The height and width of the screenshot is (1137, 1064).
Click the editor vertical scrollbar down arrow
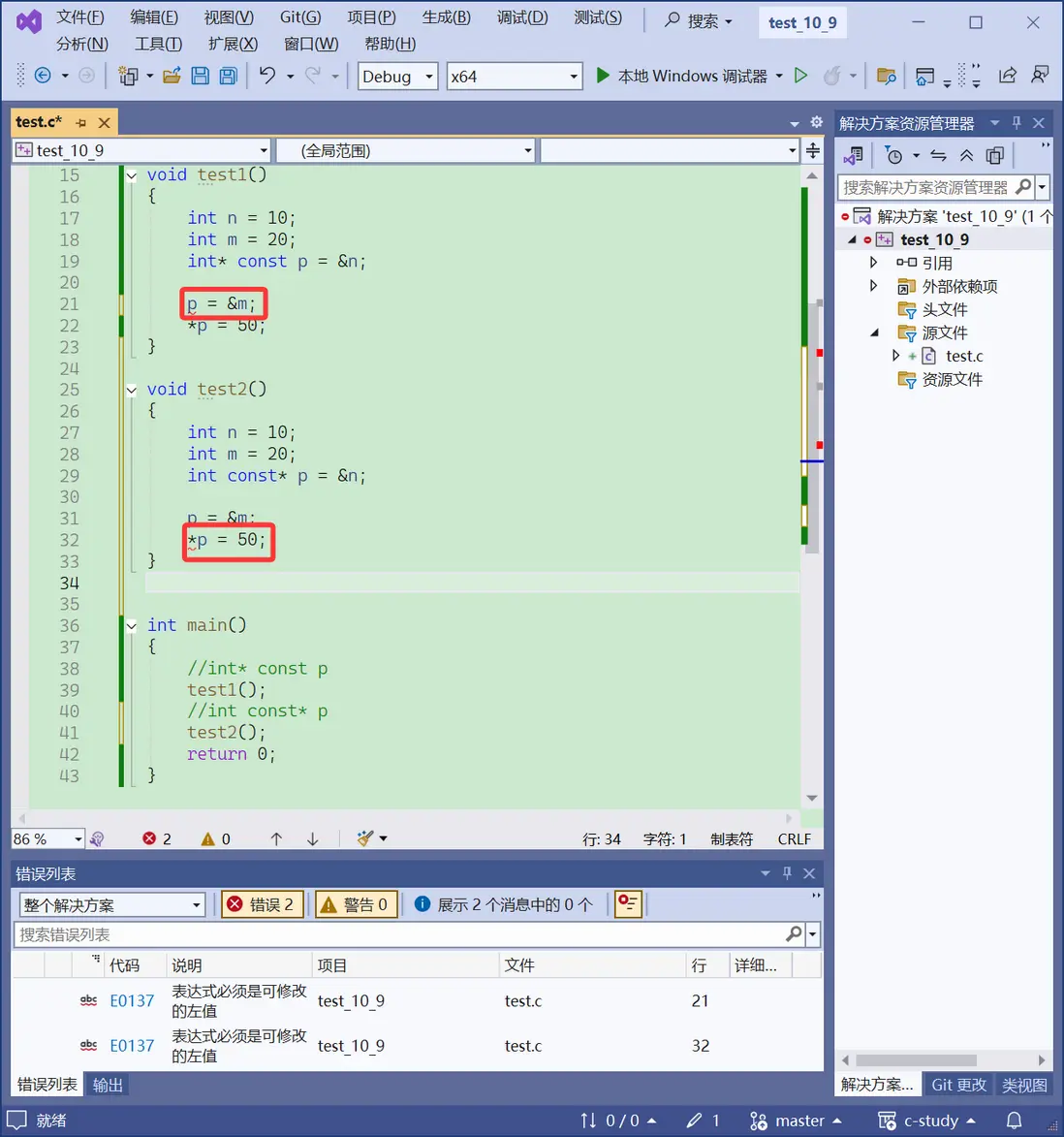click(x=812, y=798)
